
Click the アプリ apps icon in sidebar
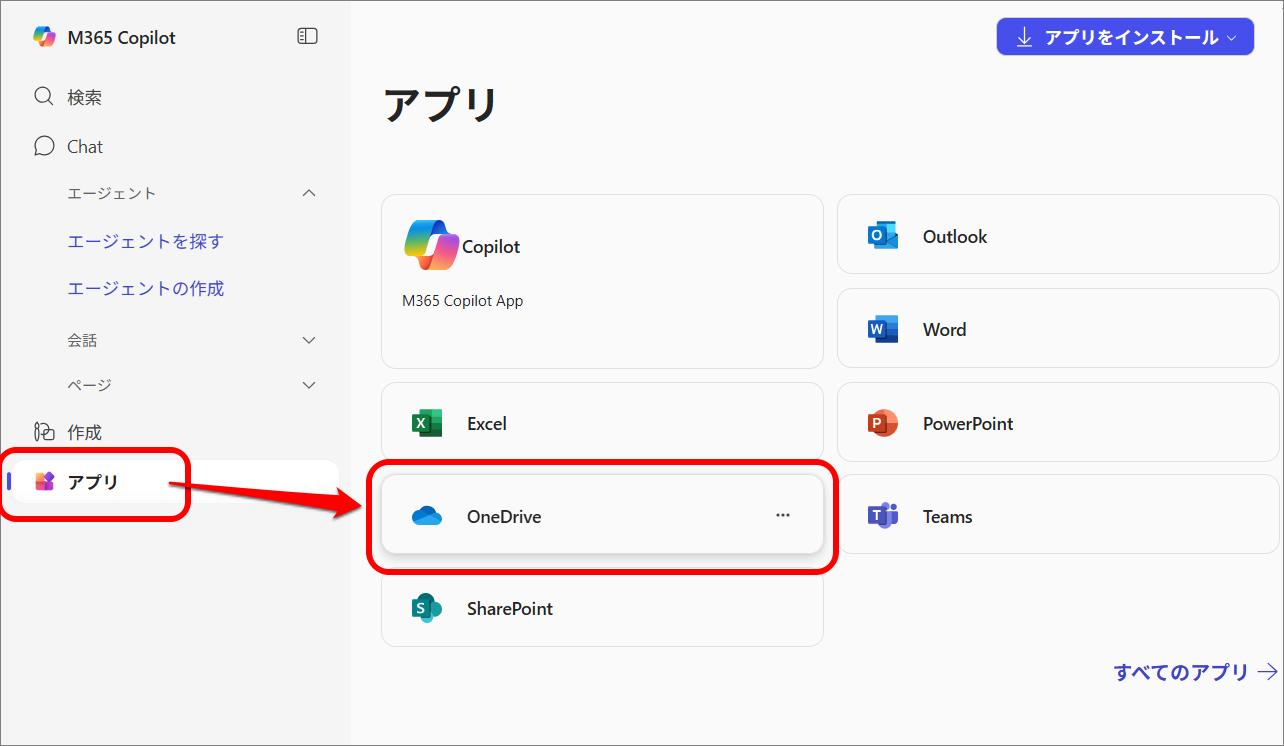[x=44, y=482]
